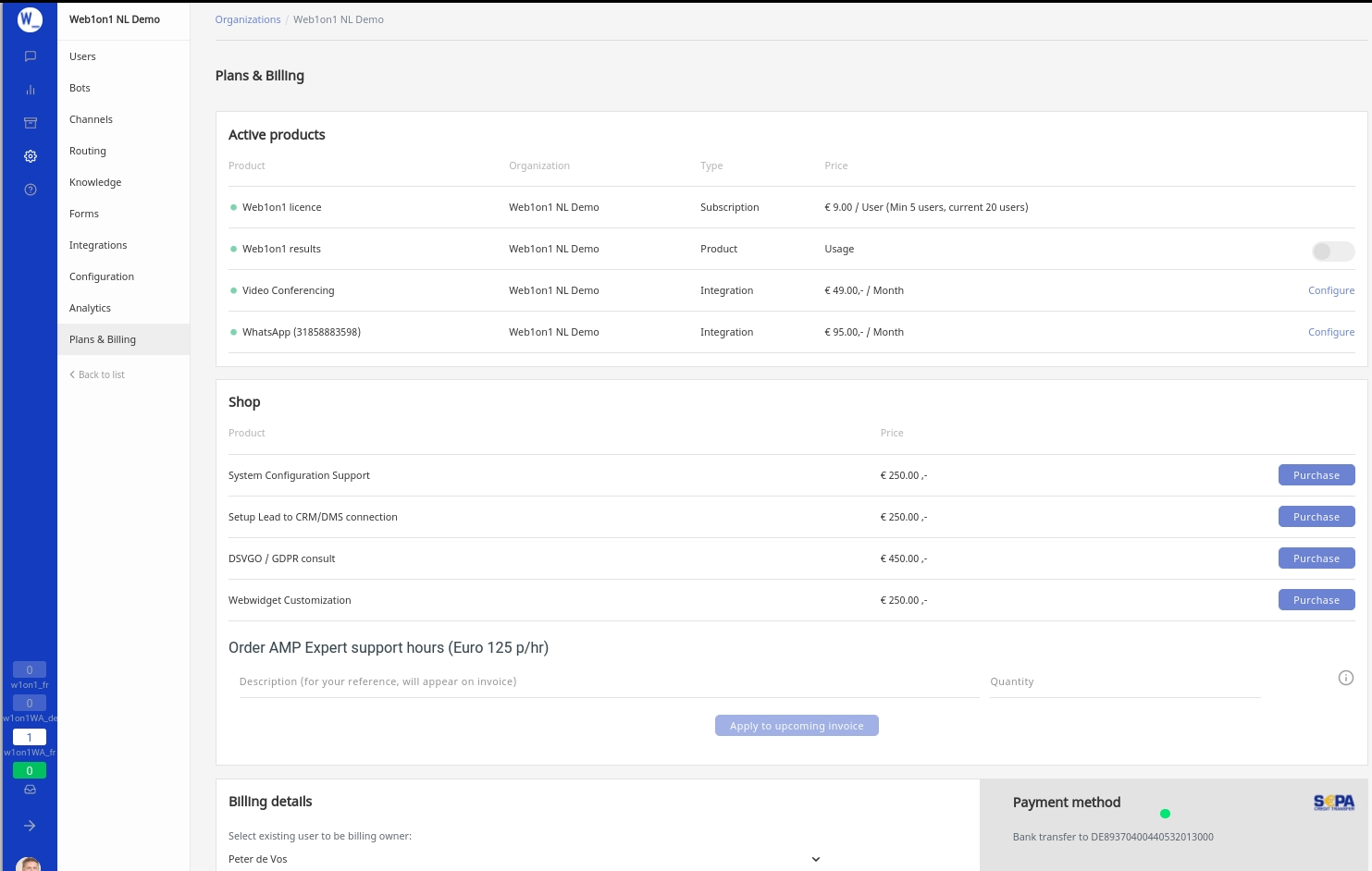This screenshot has width=1372, height=871.
Task: Open the Integrations menu item
Action: 123,245
